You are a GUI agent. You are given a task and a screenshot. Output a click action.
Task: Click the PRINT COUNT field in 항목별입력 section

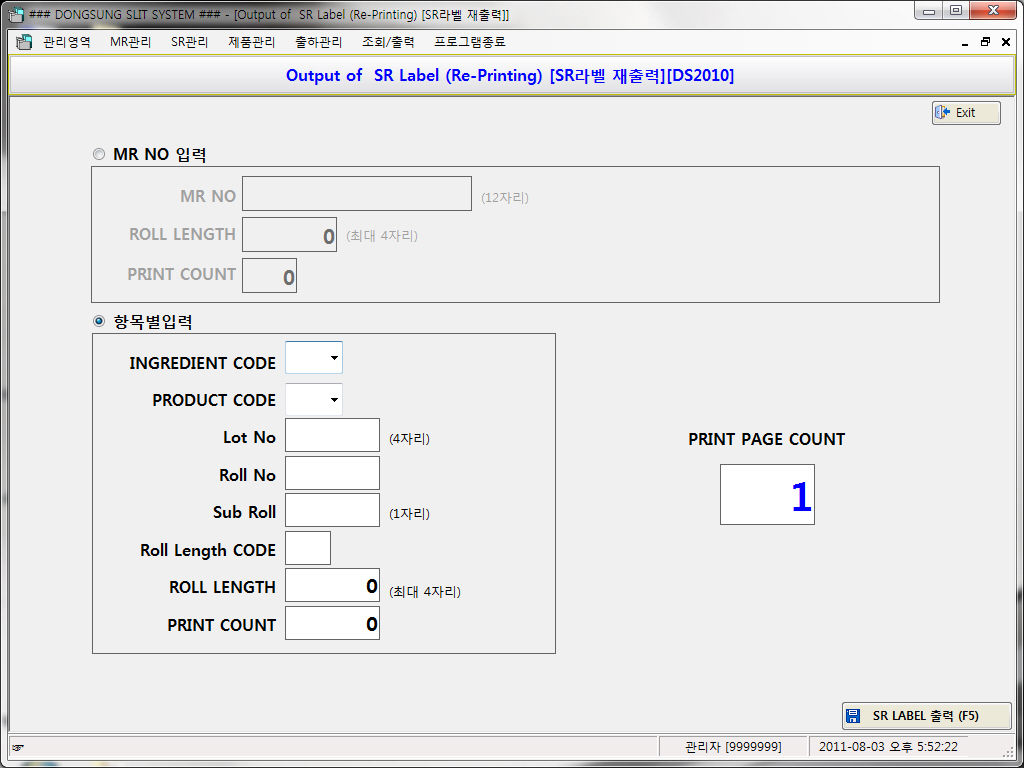[x=332, y=623]
